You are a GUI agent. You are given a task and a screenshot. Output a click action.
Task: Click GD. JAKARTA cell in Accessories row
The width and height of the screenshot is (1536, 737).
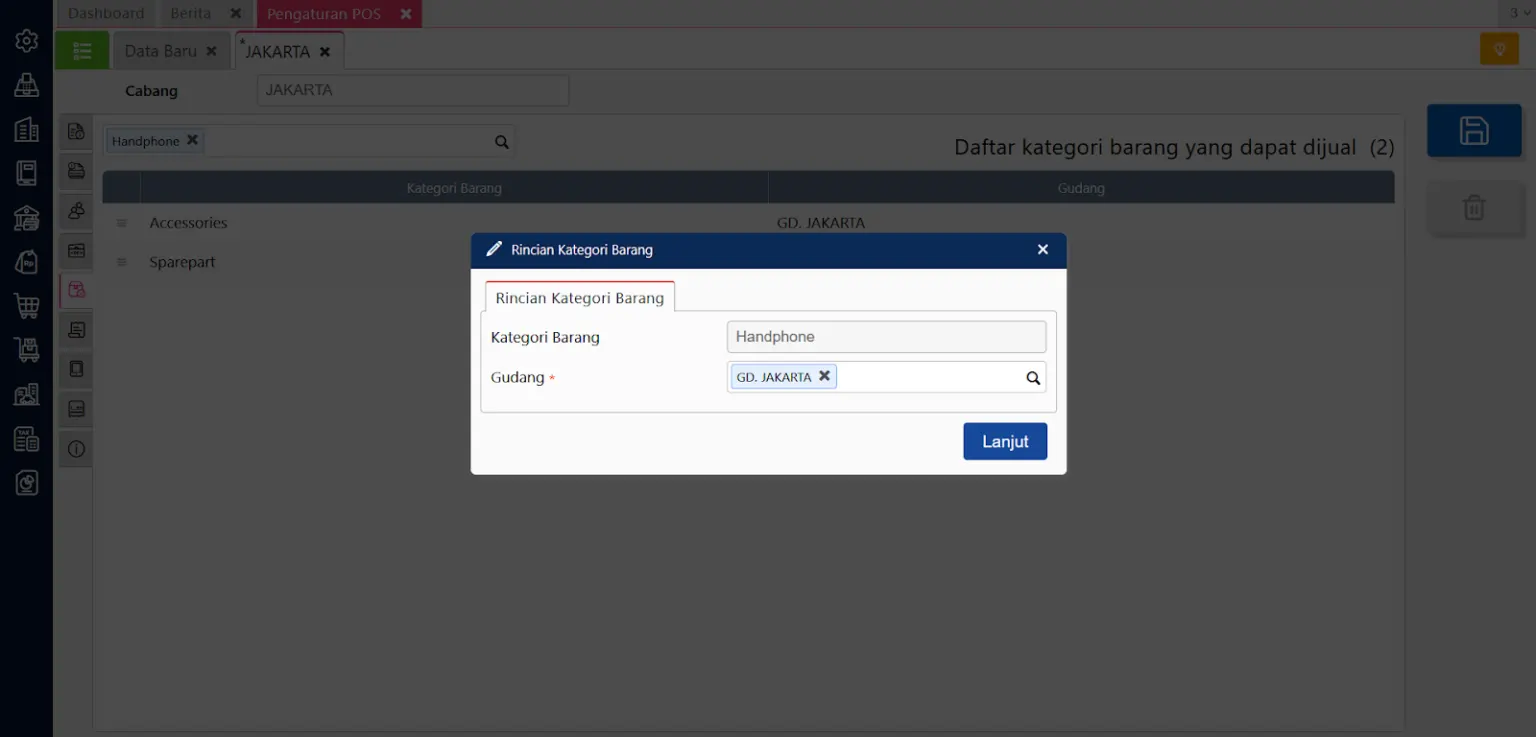[821, 223]
